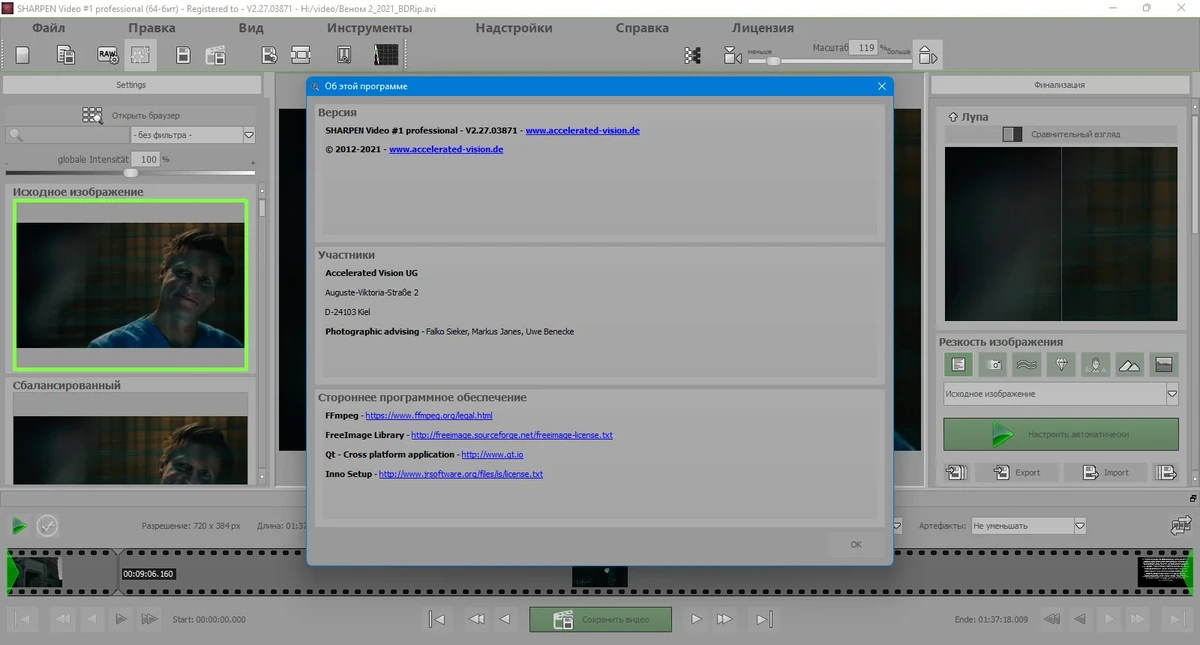Open the FreeImage license link
This screenshot has width=1200, height=645.
coord(512,435)
